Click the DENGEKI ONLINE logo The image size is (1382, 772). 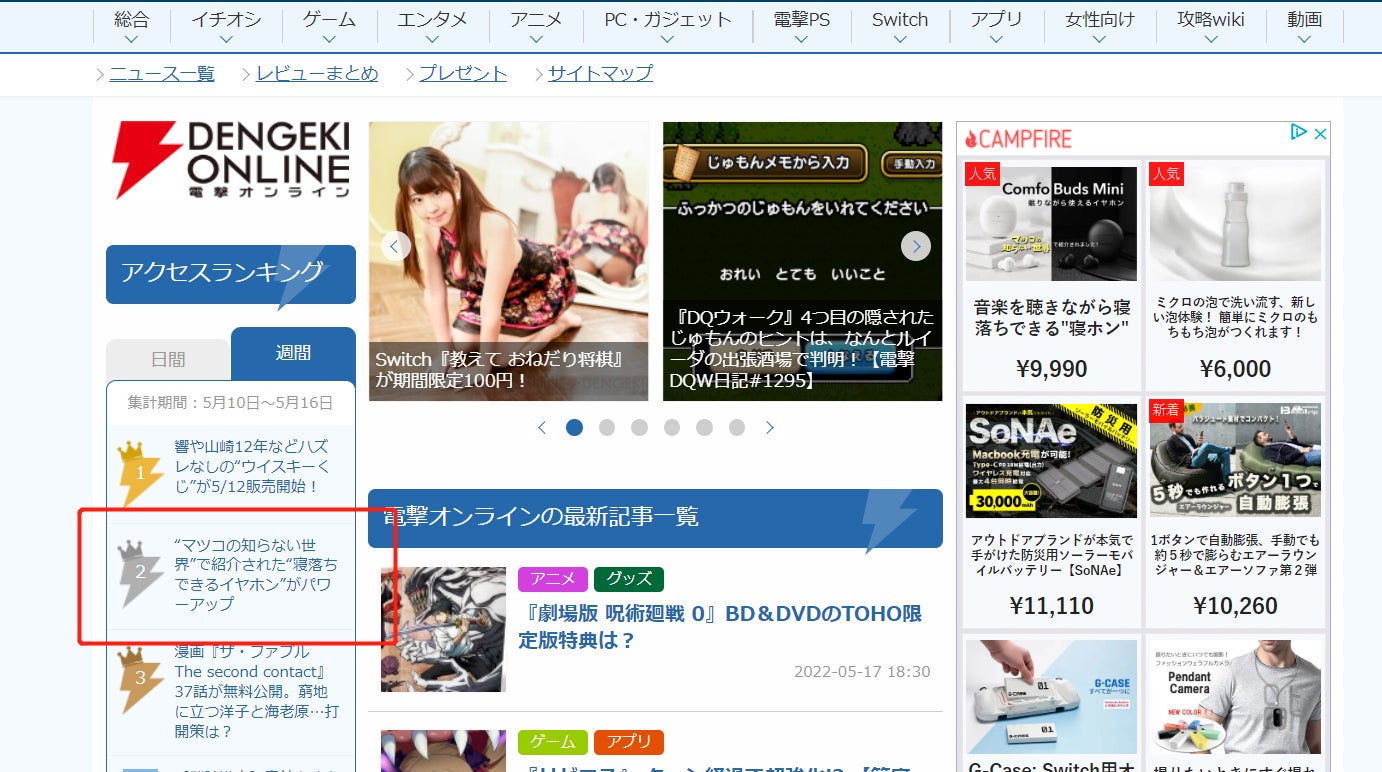(x=231, y=160)
